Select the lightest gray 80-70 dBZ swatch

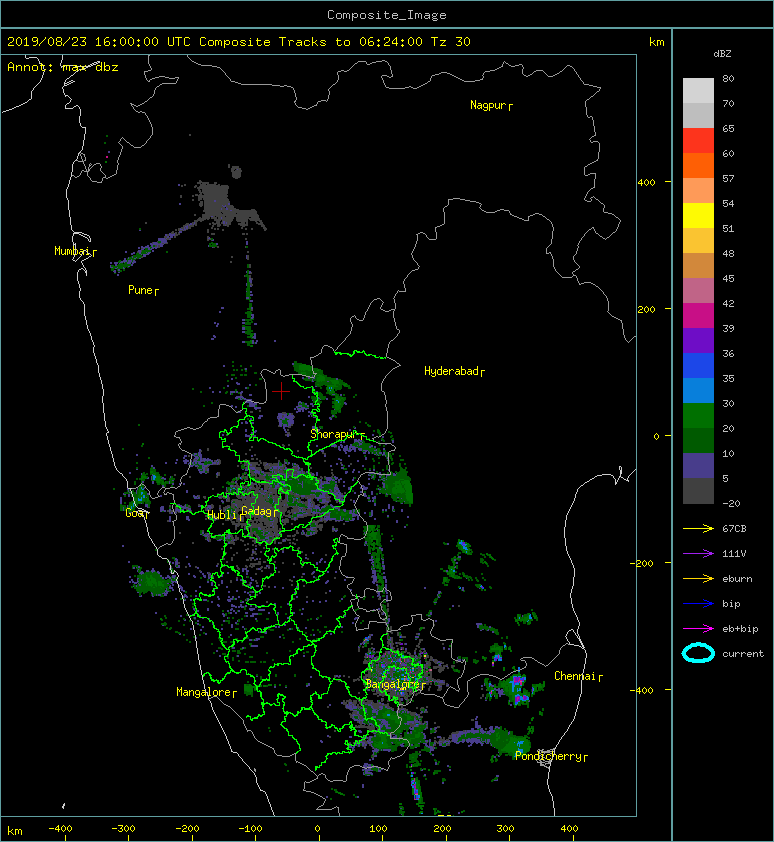698,91
